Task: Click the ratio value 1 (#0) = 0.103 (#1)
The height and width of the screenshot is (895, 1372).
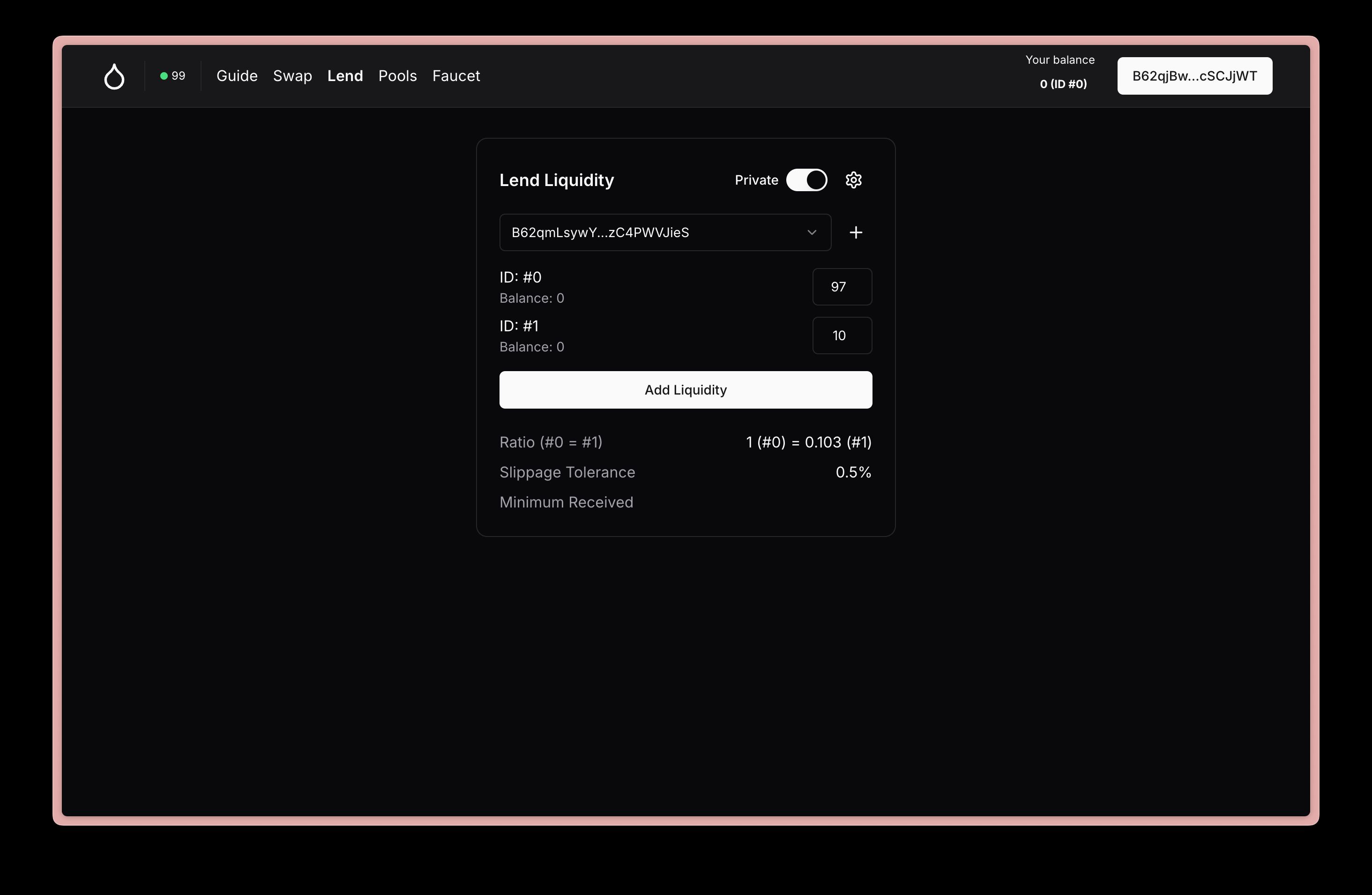Action: (809, 443)
